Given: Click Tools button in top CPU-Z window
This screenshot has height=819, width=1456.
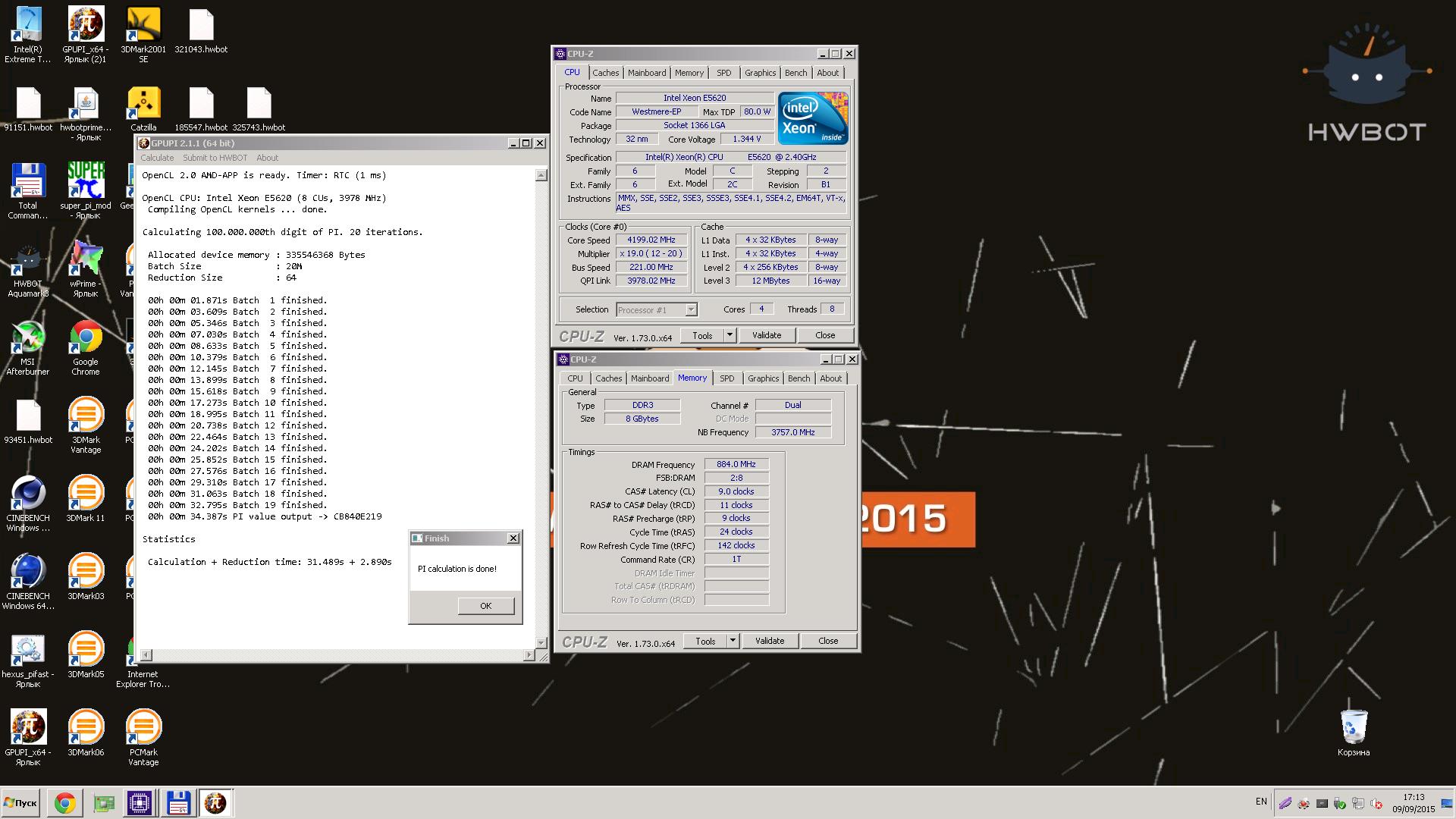Looking at the screenshot, I should coord(702,335).
